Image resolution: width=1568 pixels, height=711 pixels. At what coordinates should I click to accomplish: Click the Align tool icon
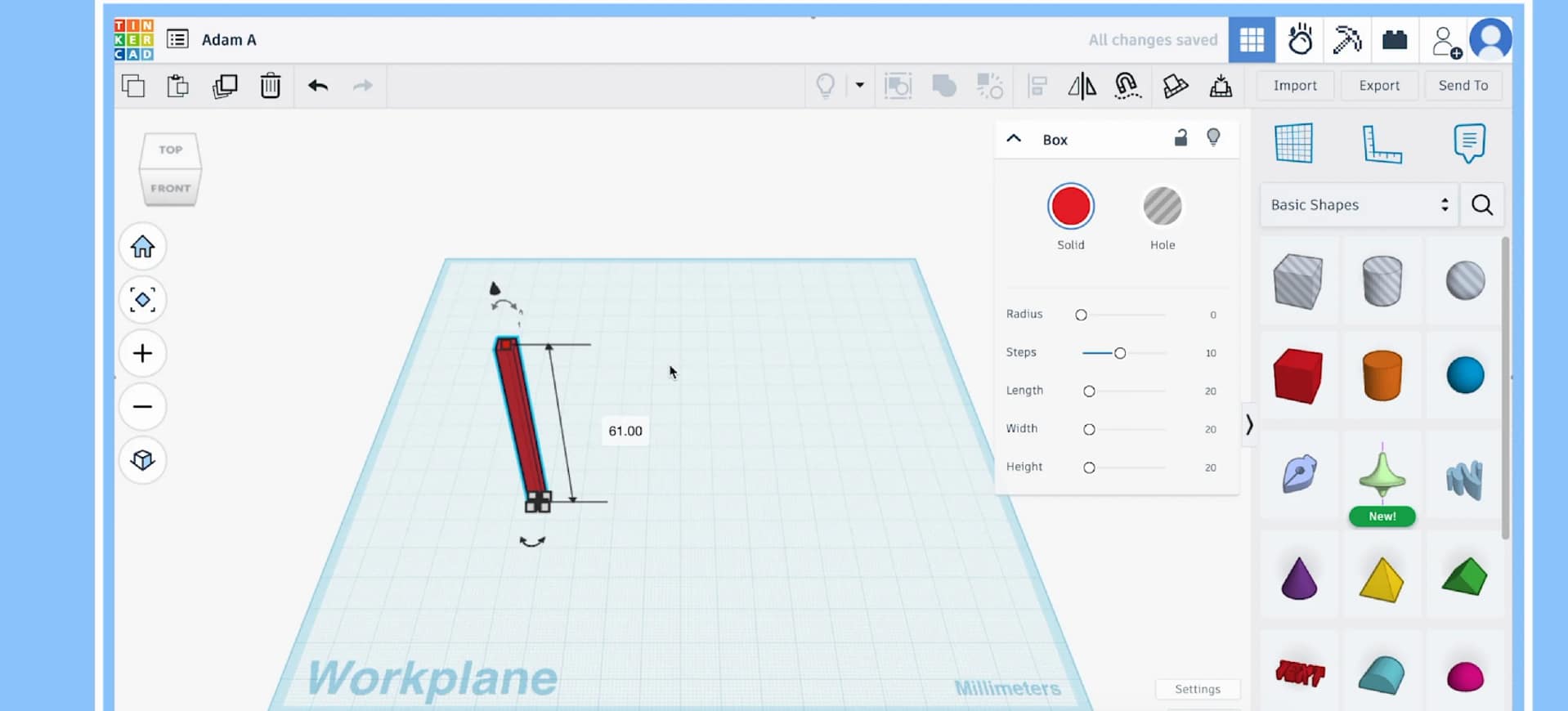[1037, 86]
